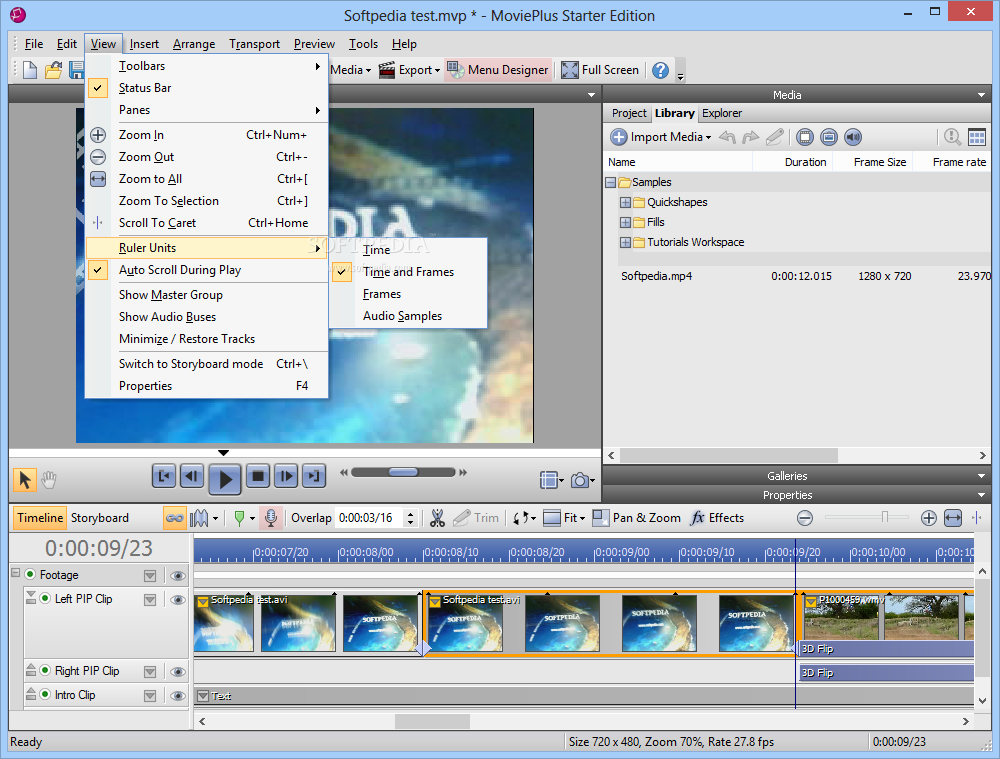Open the preview display options icon
1000x759 pixels.
point(548,480)
